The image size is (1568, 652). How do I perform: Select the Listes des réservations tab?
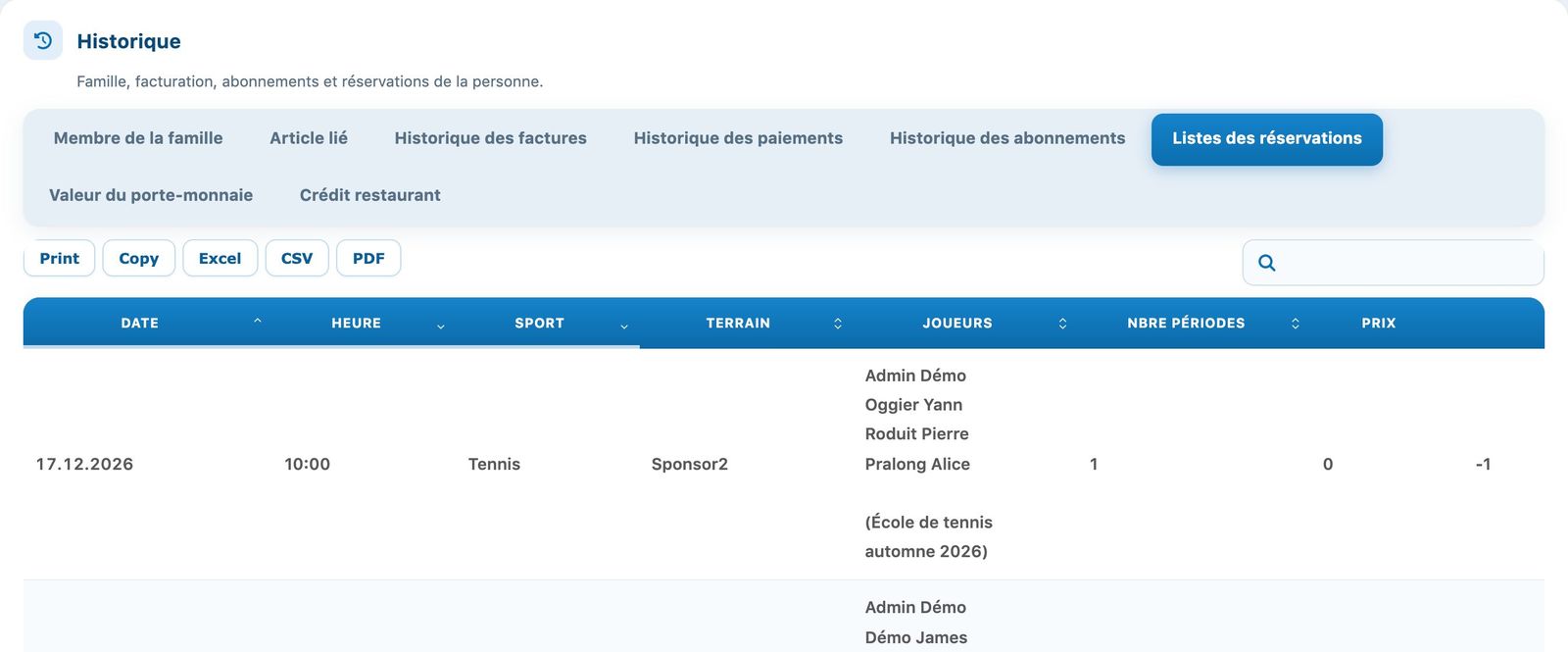click(1267, 139)
